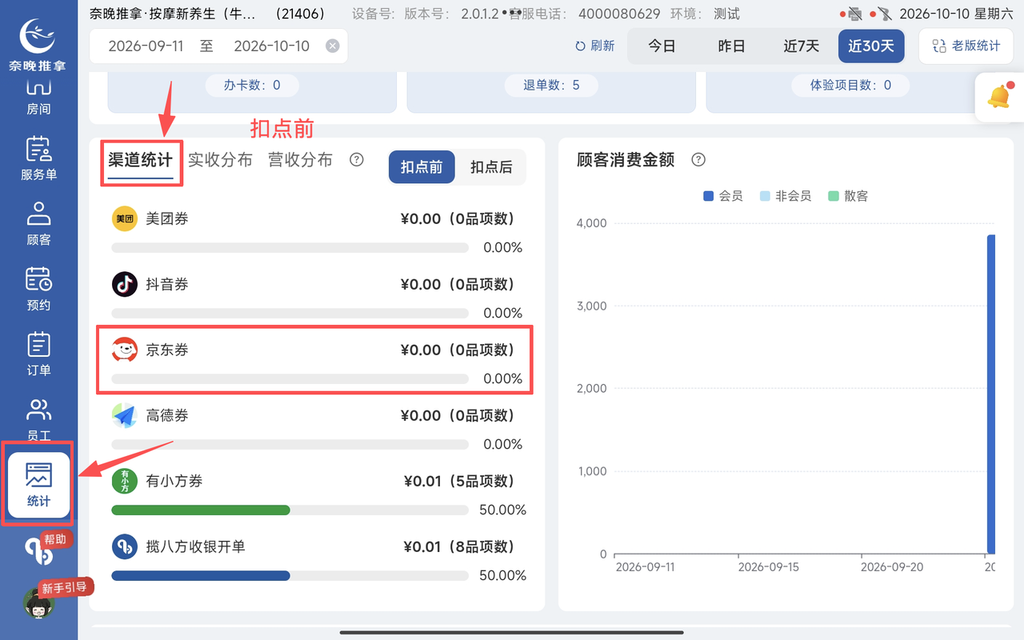Select the 扣点后 toggle option
Screen dimensions: 1024x640
click(x=491, y=167)
